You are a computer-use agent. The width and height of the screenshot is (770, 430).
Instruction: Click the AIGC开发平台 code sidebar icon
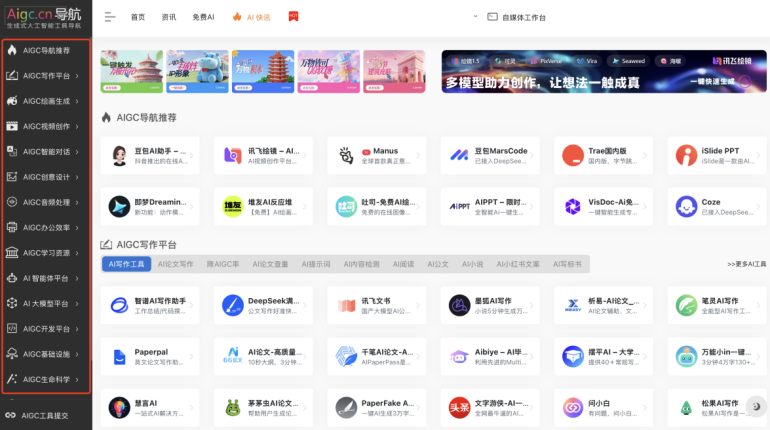pos(12,328)
